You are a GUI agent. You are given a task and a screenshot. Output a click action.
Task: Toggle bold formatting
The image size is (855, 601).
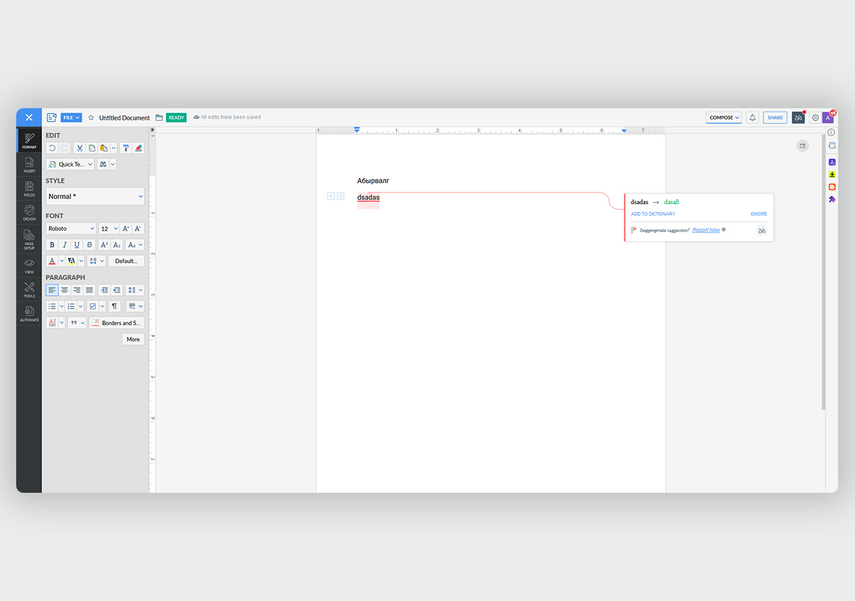point(52,245)
